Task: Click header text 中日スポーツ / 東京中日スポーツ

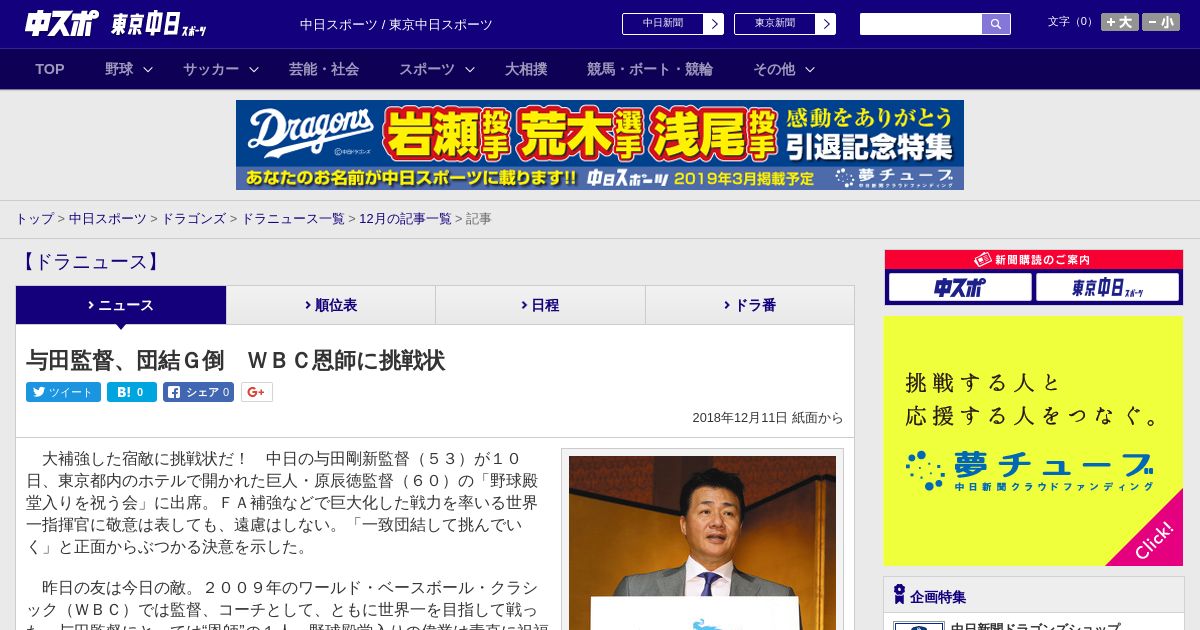Action: (x=396, y=25)
